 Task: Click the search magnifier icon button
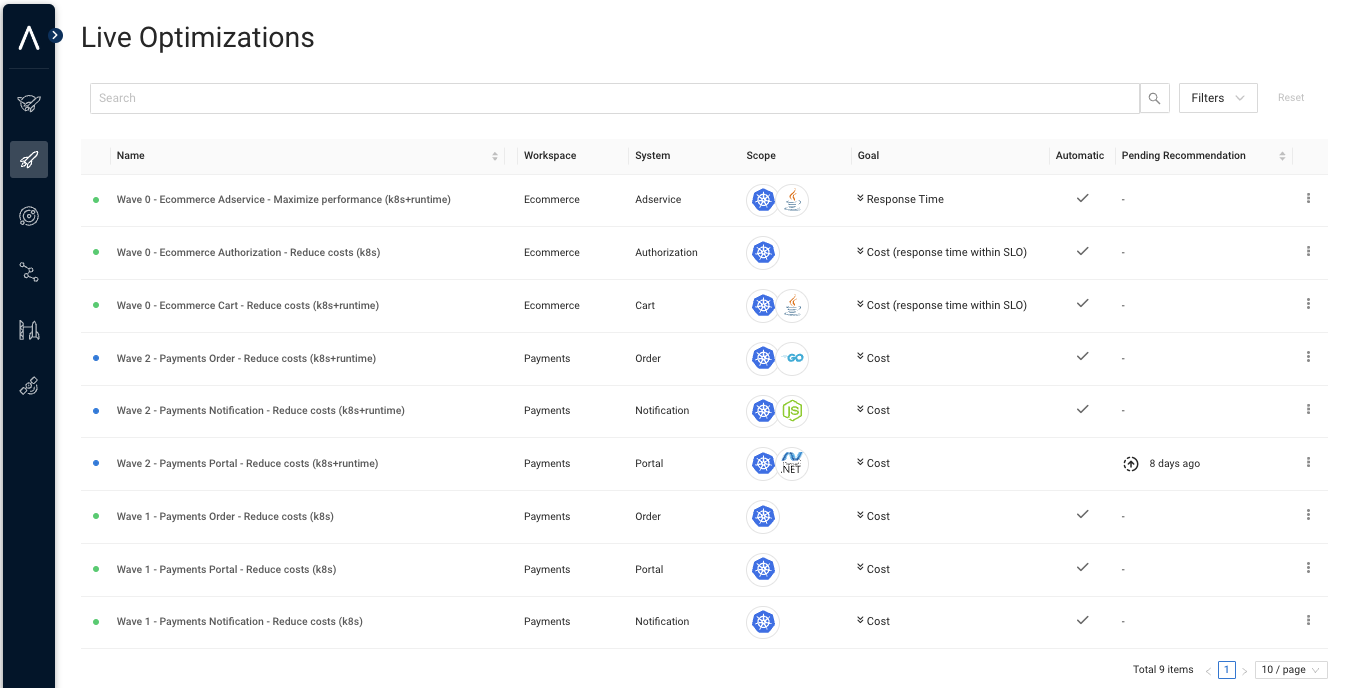(x=1154, y=98)
